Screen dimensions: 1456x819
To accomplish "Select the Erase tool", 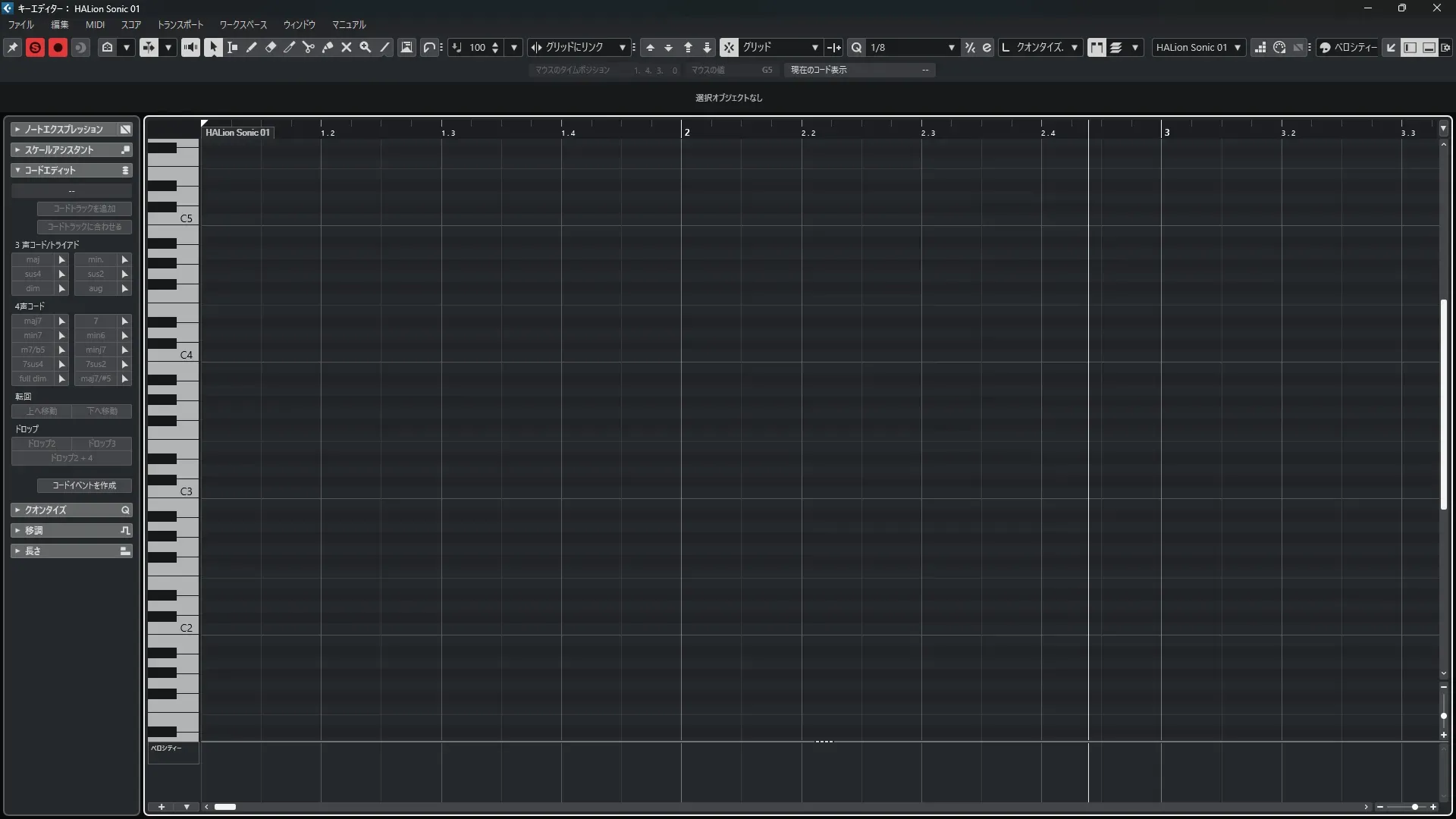I will click(x=271, y=47).
